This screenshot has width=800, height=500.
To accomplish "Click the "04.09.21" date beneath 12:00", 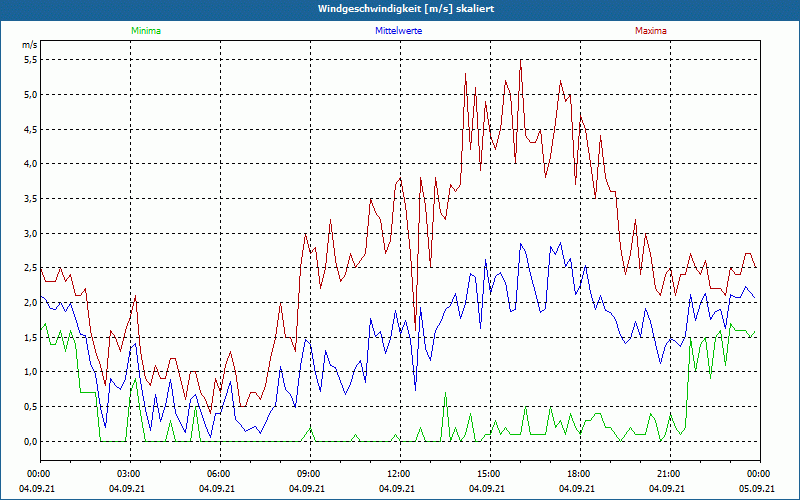I will pyautogui.click(x=397, y=488).
